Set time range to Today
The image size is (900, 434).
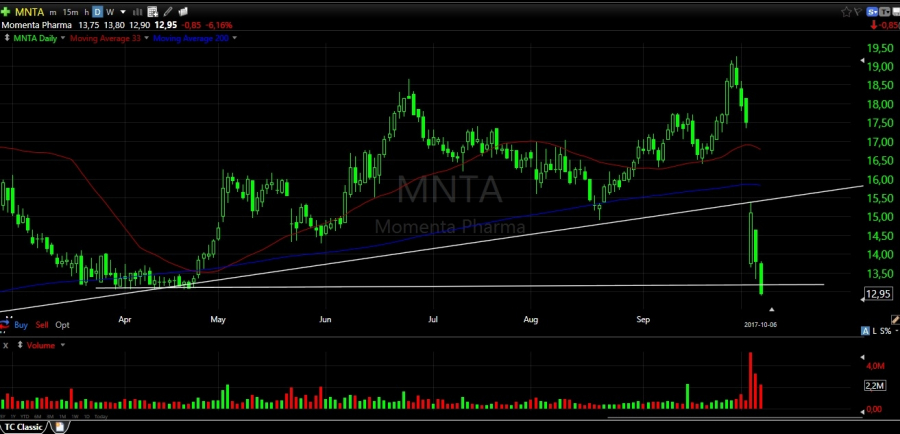100,416
